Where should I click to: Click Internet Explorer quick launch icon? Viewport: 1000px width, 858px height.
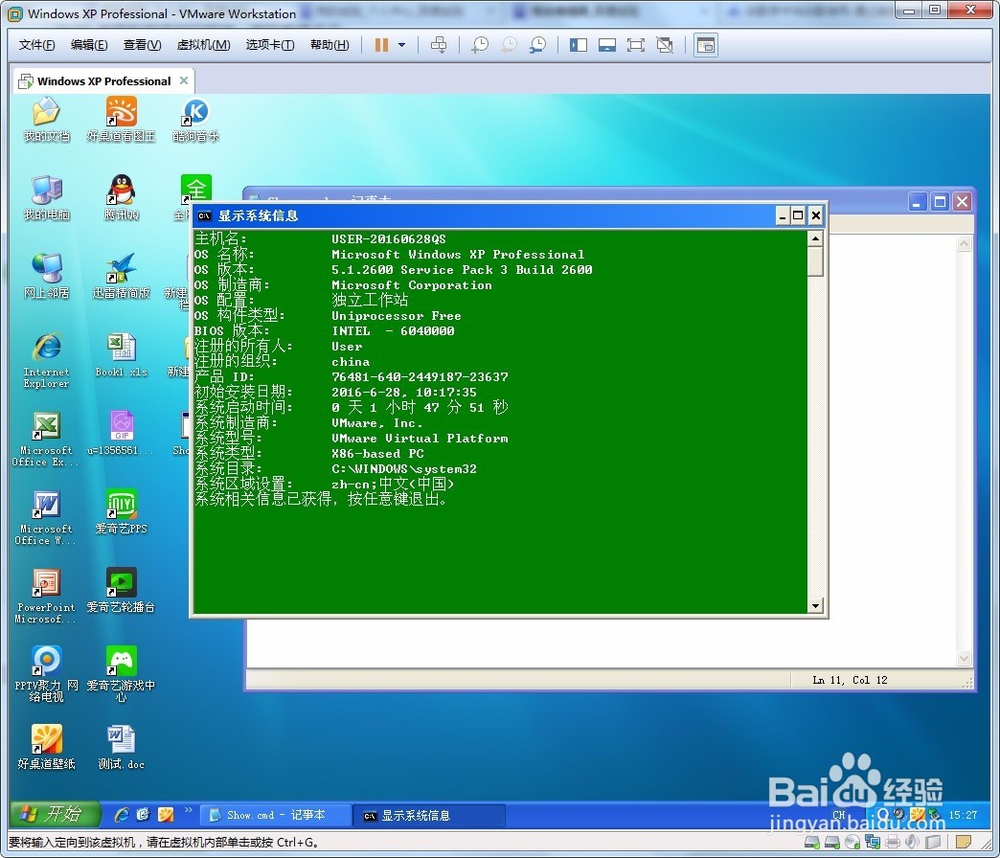coord(121,815)
